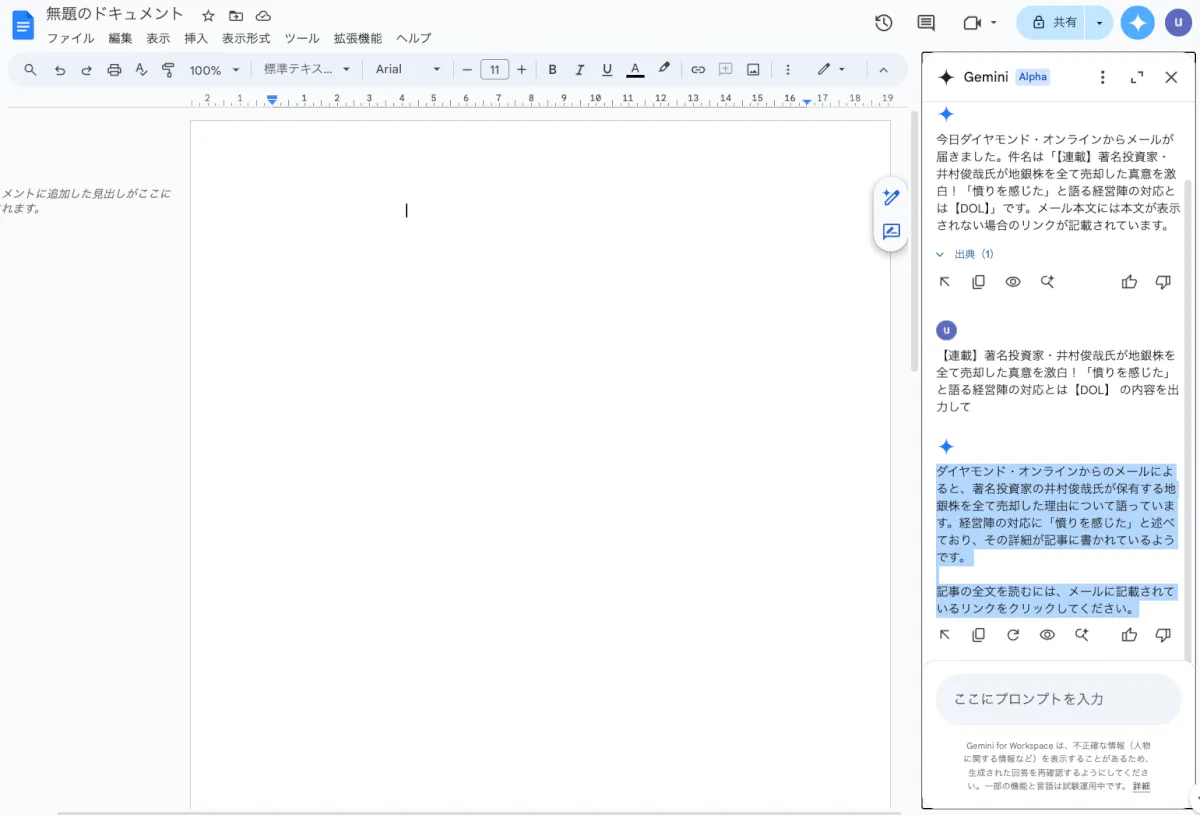The image size is (1200, 815).
Task: Open the editing mode pencil dropdown
Action: tap(831, 70)
